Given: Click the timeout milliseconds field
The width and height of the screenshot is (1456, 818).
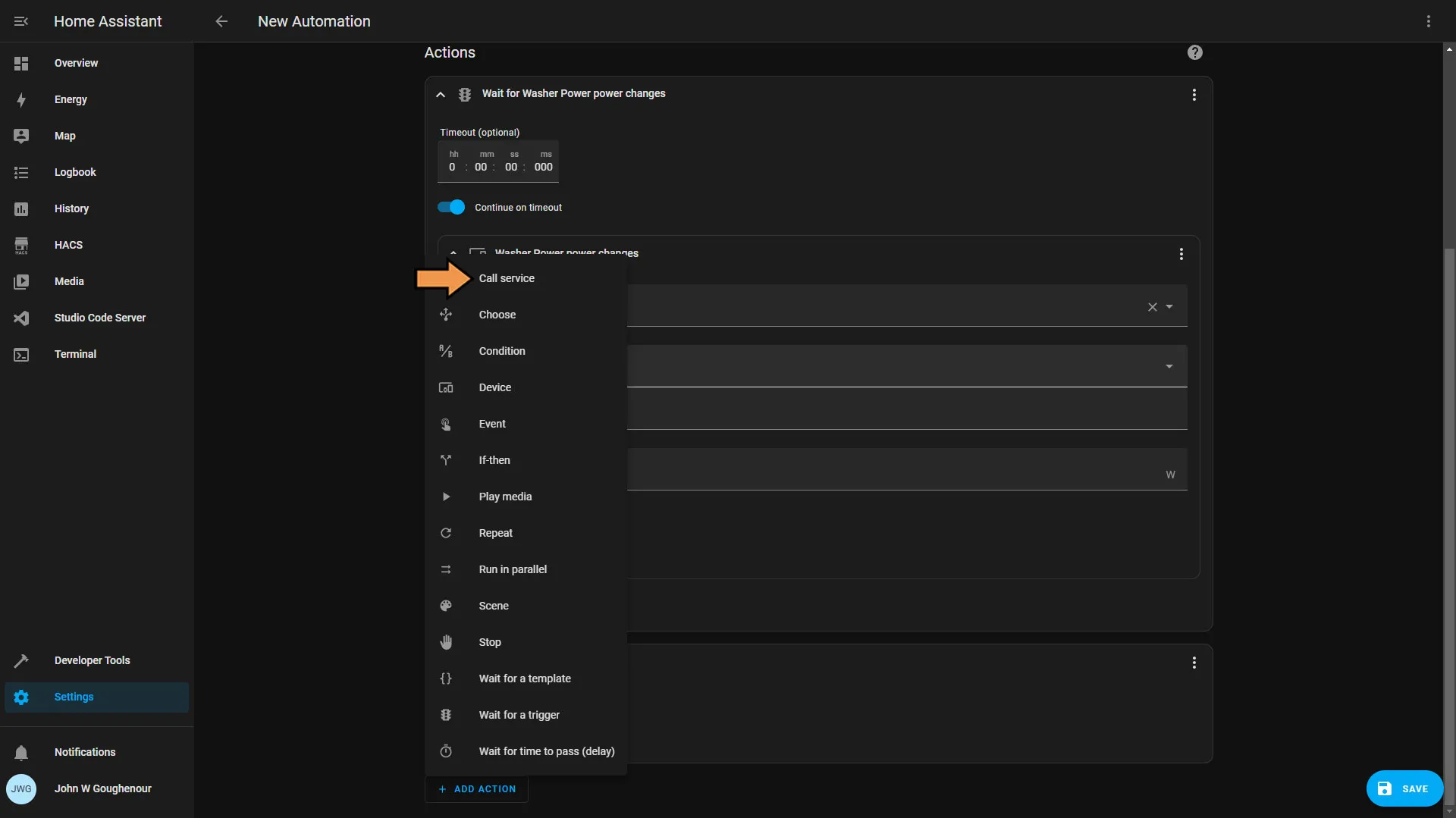Looking at the screenshot, I should coord(544,167).
